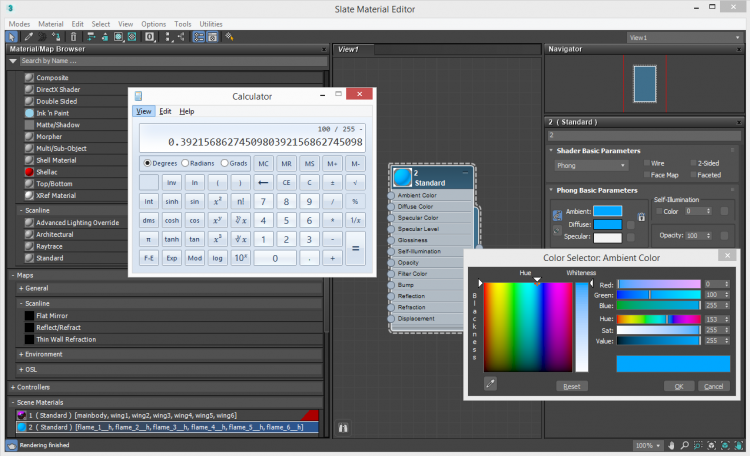Collapse the Shader Basic Parameters rollout
The height and width of the screenshot is (456, 750).
coord(551,150)
